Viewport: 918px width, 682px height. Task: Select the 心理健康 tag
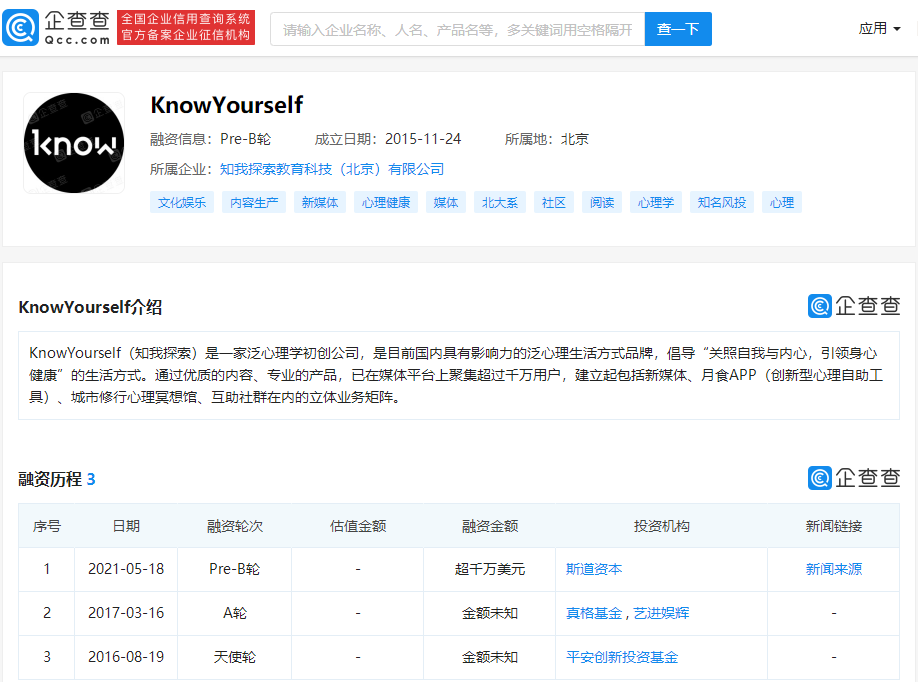click(x=386, y=203)
